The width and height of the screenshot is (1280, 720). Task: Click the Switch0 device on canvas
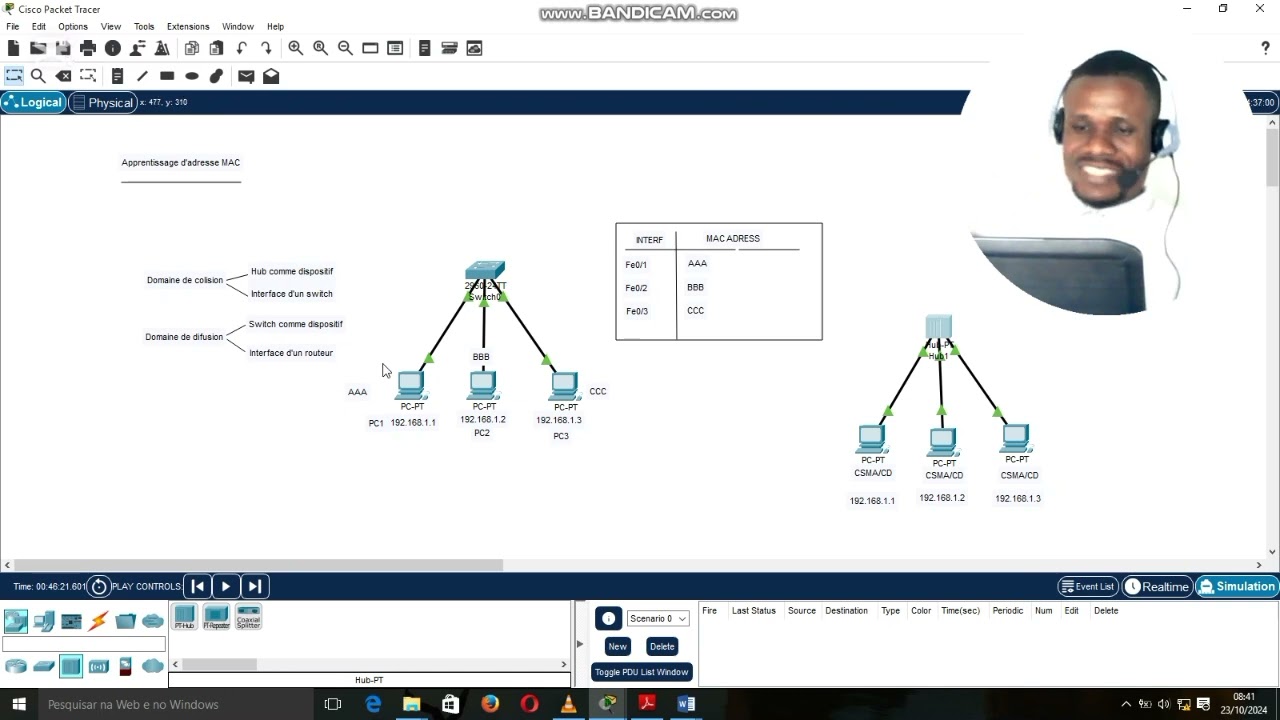pos(485,272)
